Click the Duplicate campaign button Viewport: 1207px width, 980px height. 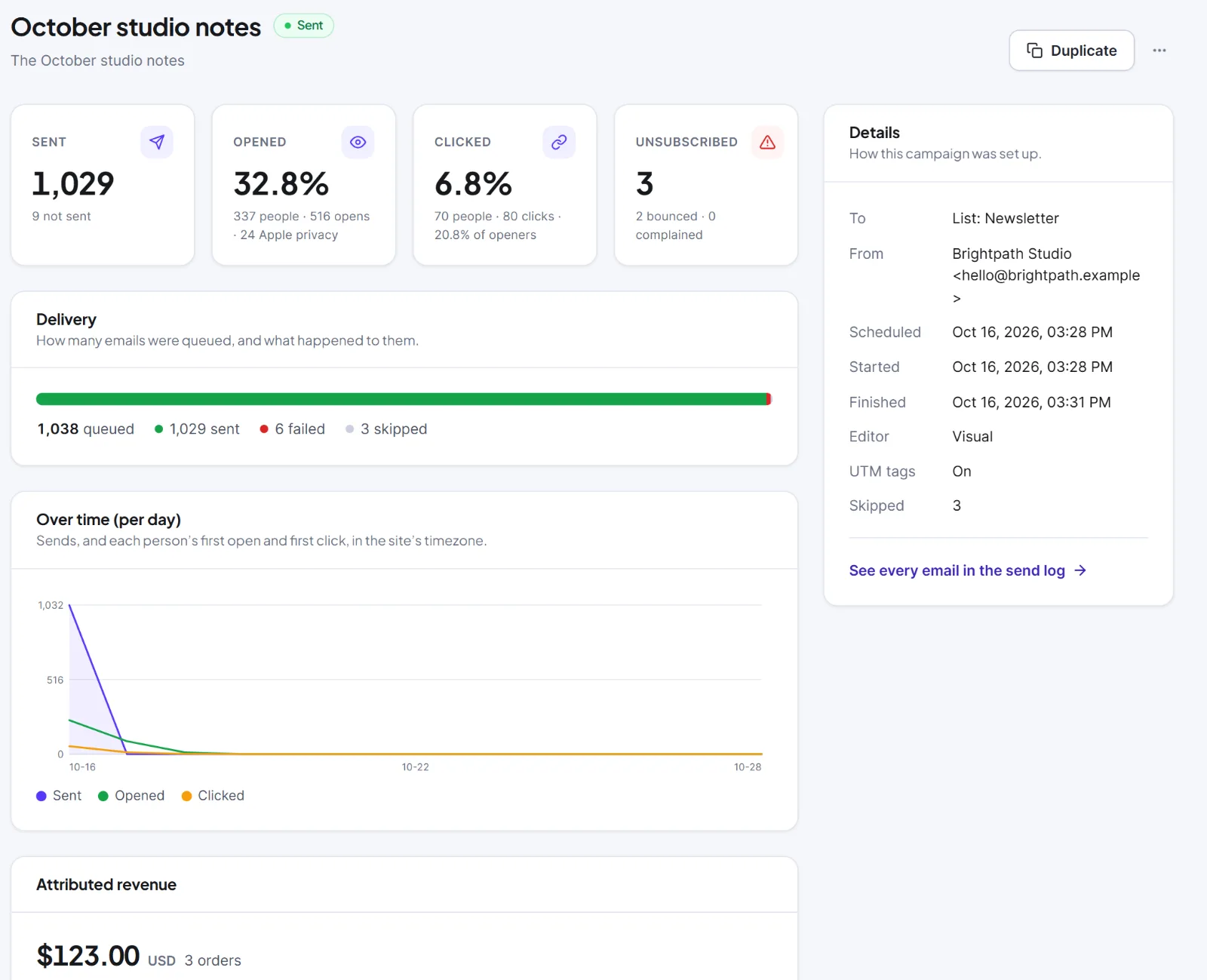[1071, 51]
